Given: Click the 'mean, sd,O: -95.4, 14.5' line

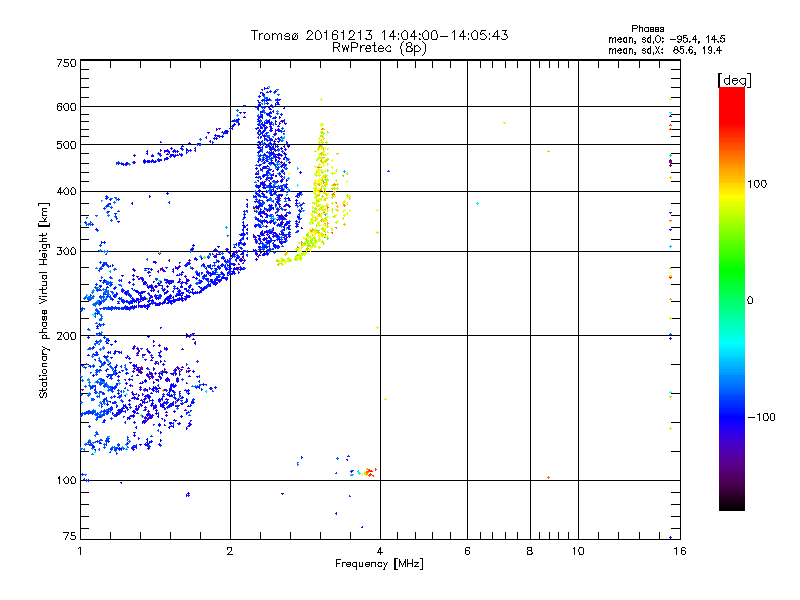Looking at the screenshot, I should 666,39.
